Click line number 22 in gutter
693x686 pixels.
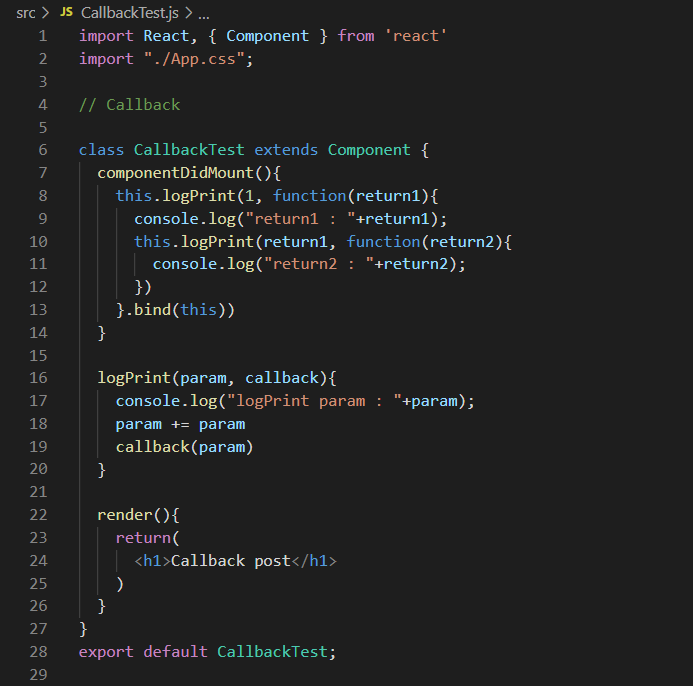(38, 515)
